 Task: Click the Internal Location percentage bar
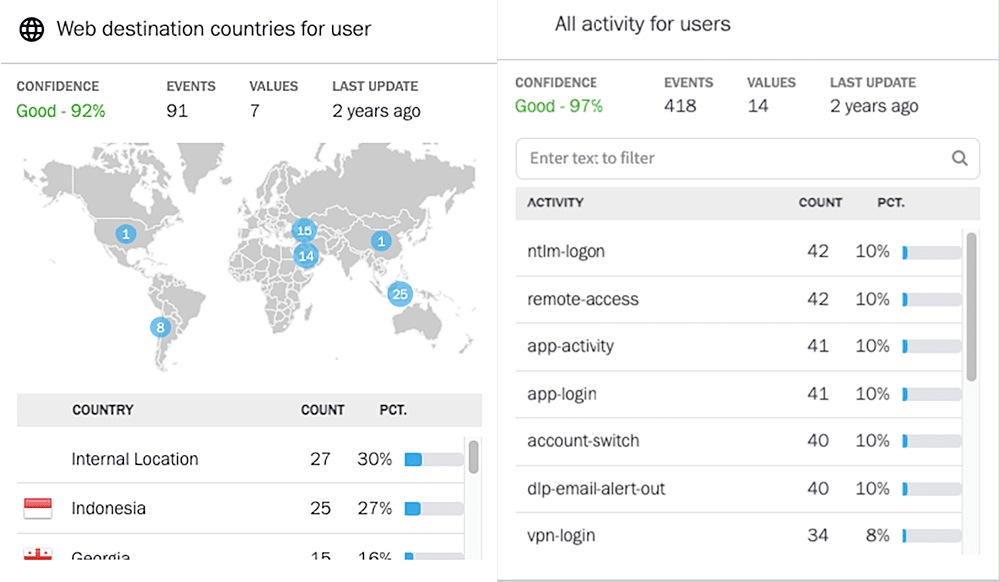click(x=434, y=460)
